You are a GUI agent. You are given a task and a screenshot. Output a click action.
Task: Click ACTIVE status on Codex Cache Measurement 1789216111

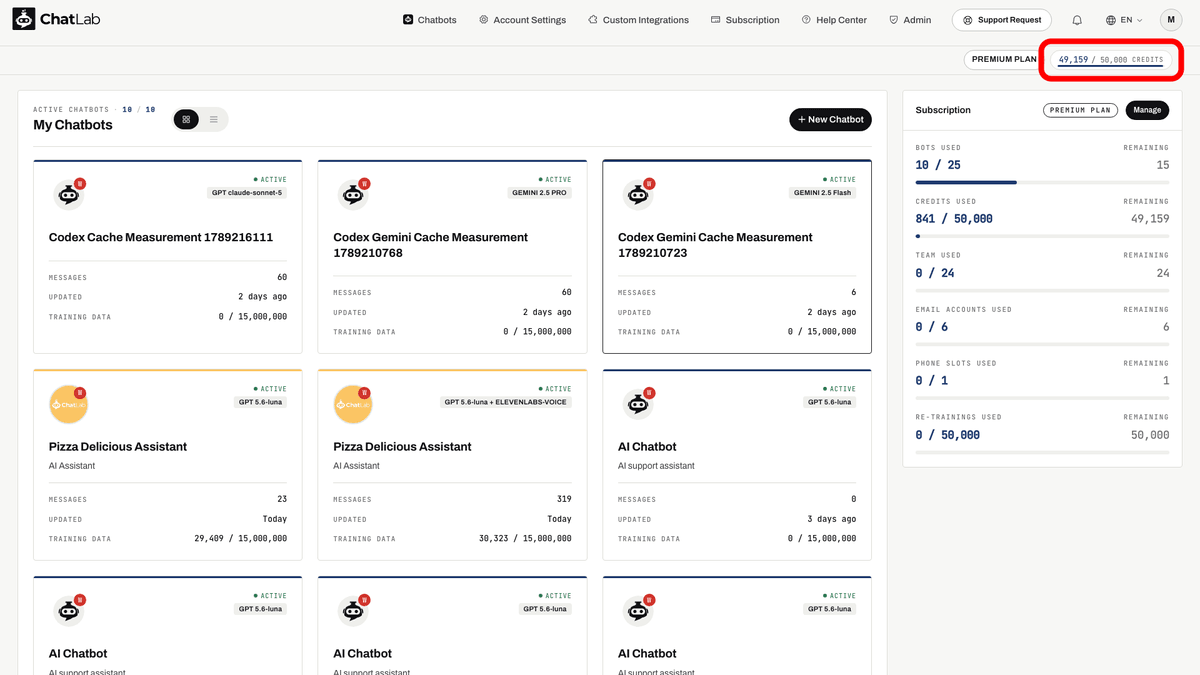point(270,180)
